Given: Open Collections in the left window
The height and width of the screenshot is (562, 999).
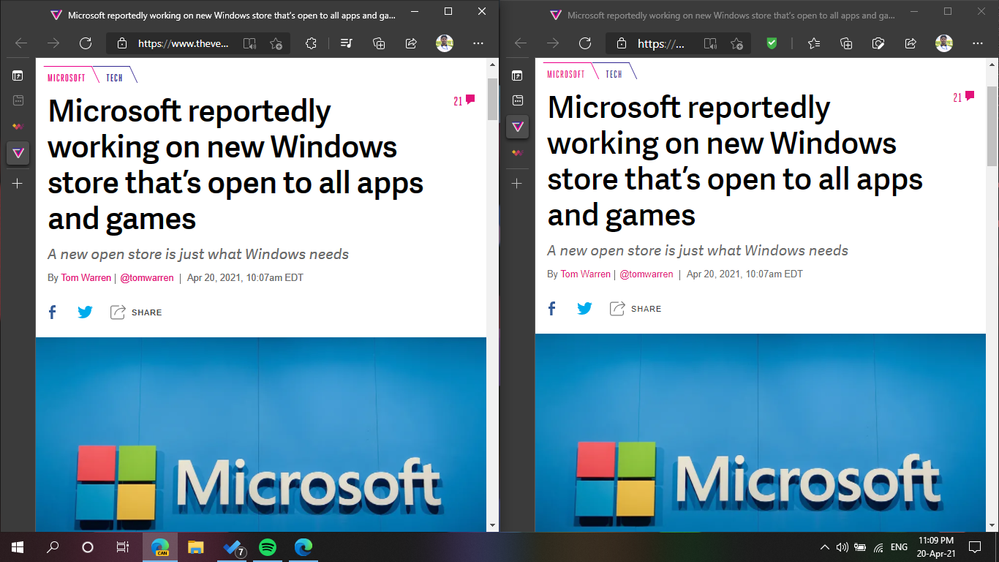Looking at the screenshot, I should tap(379, 43).
